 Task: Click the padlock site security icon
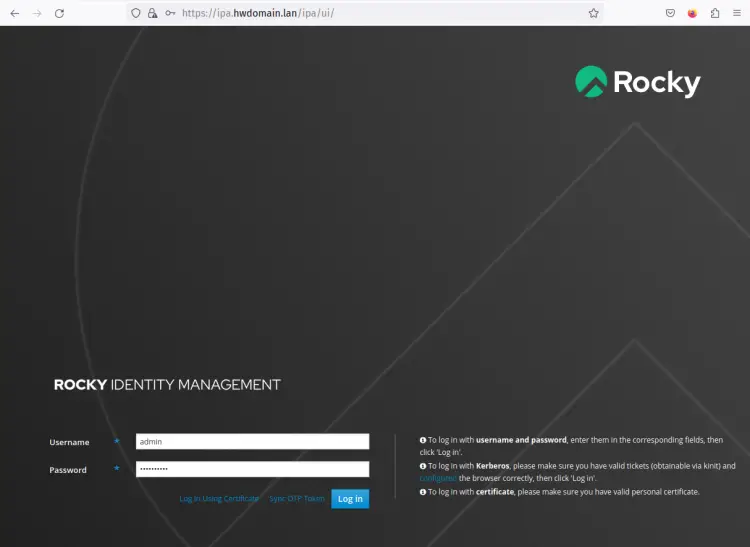(x=152, y=13)
